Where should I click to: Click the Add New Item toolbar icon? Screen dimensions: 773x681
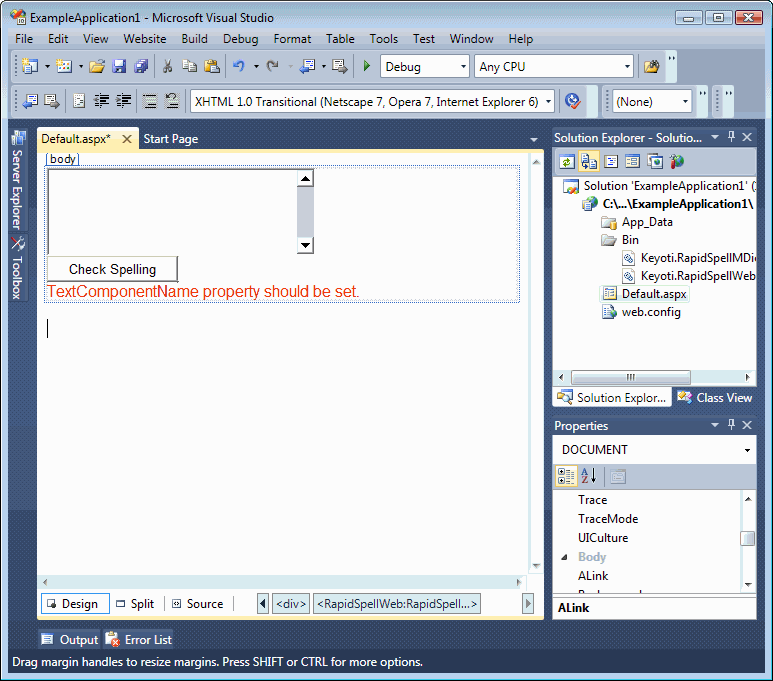pos(64,66)
